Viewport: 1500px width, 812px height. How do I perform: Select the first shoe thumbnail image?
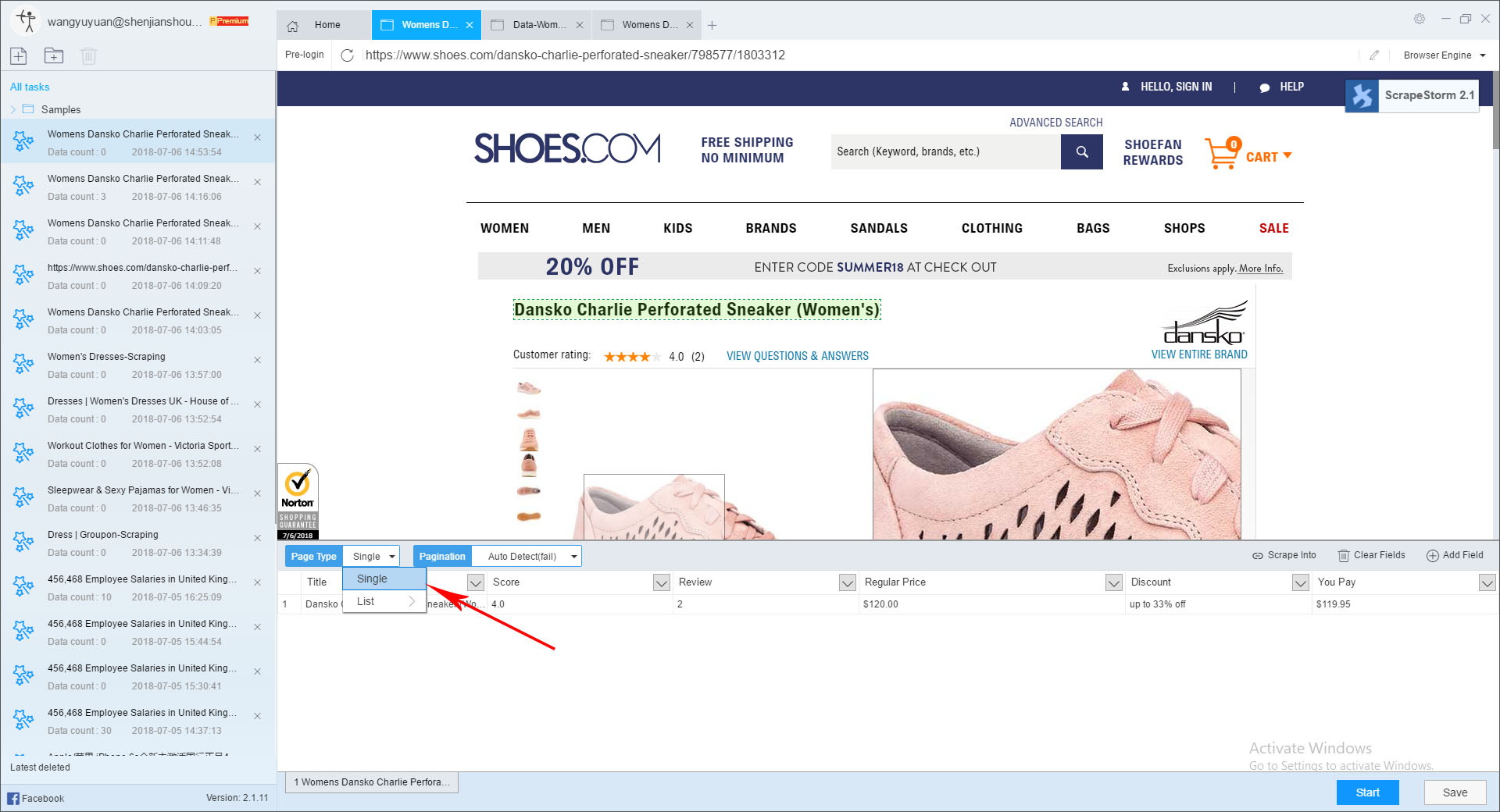tap(529, 388)
